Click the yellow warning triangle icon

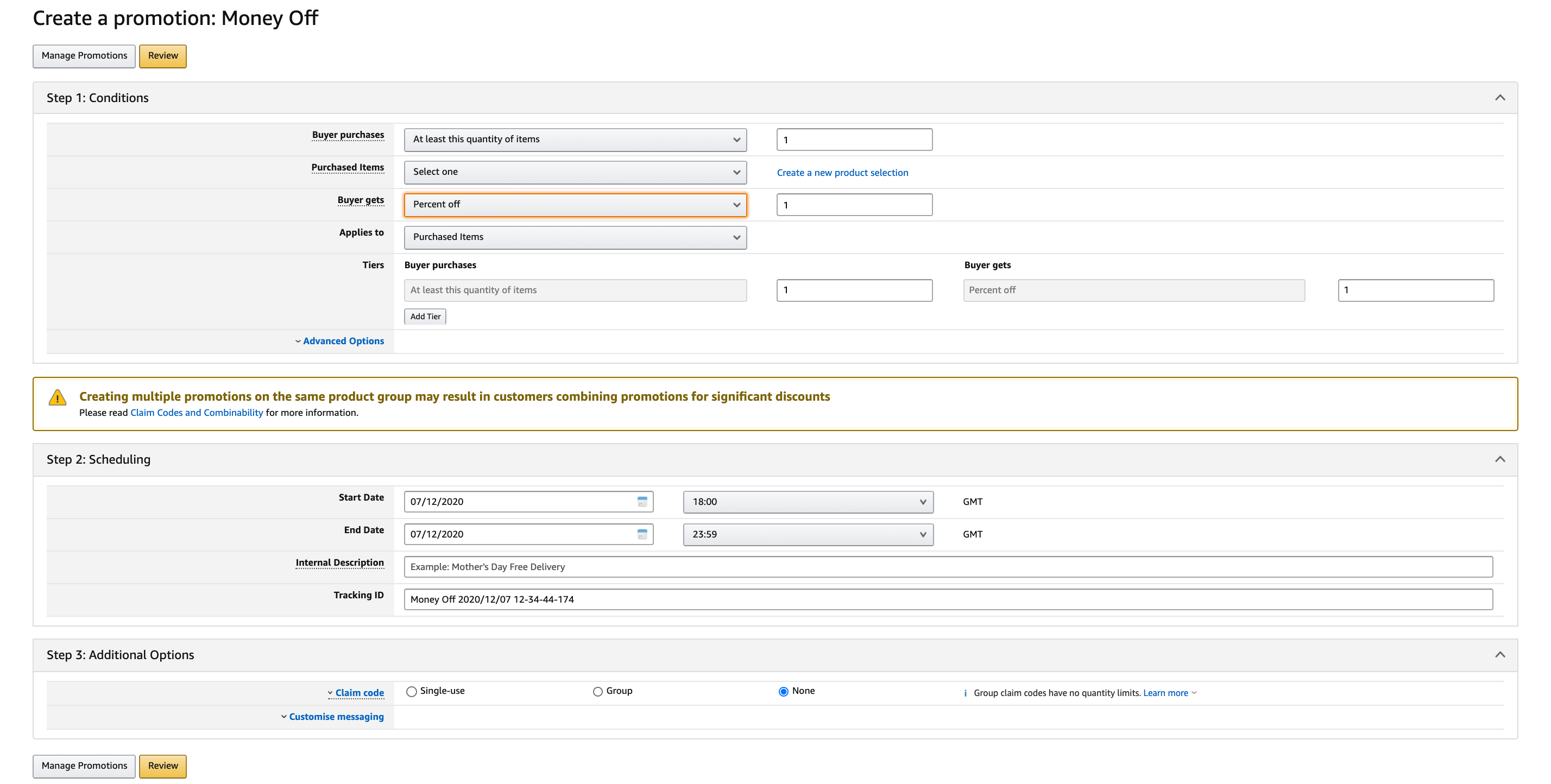click(57, 397)
